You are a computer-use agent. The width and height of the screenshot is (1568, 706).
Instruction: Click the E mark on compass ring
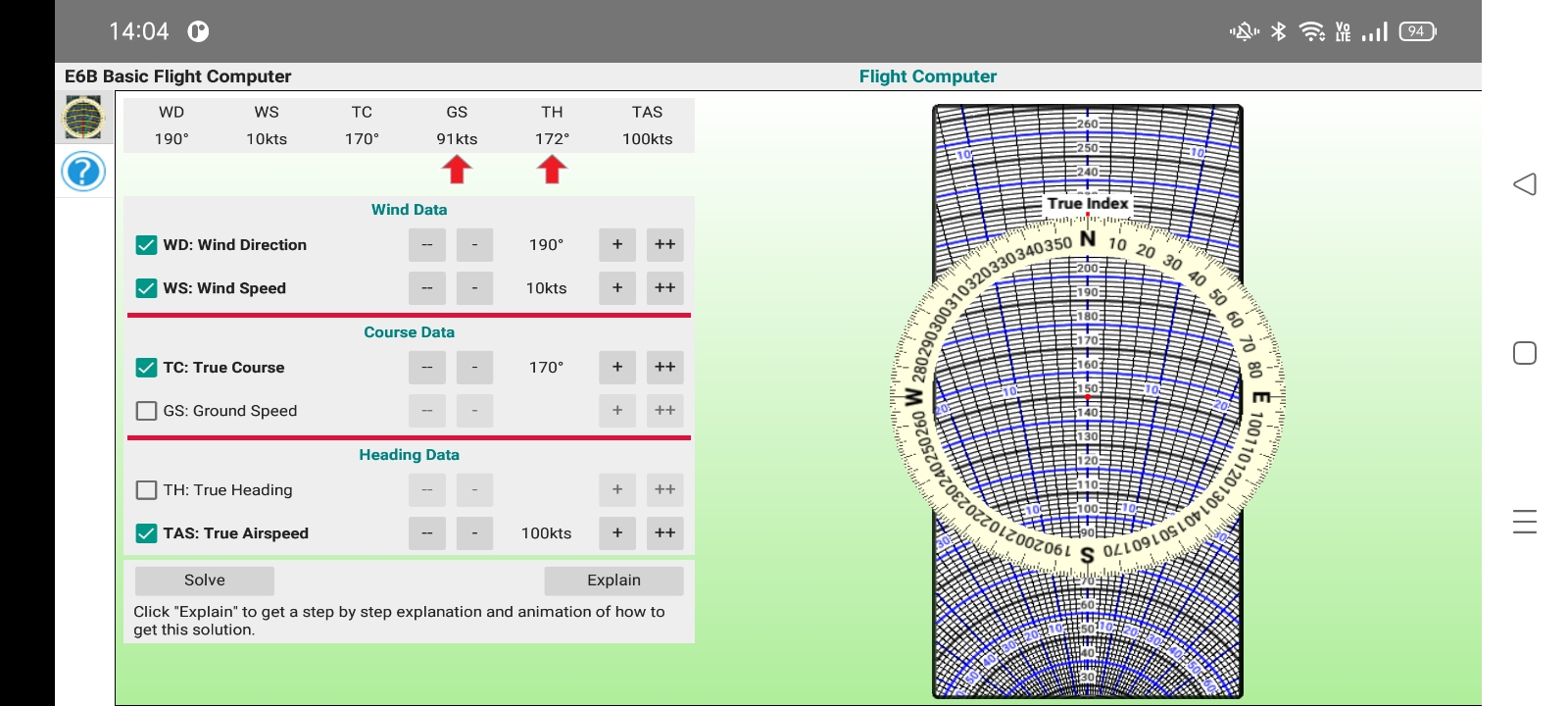[1262, 397]
